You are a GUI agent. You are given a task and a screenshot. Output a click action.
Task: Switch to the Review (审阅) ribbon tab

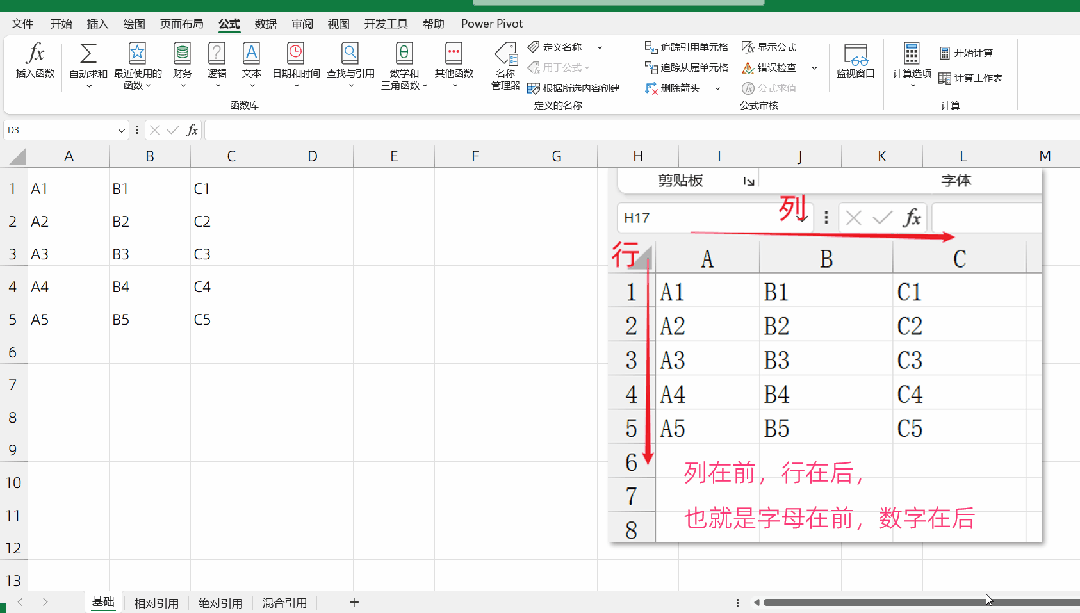pyautogui.click(x=302, y=23)
